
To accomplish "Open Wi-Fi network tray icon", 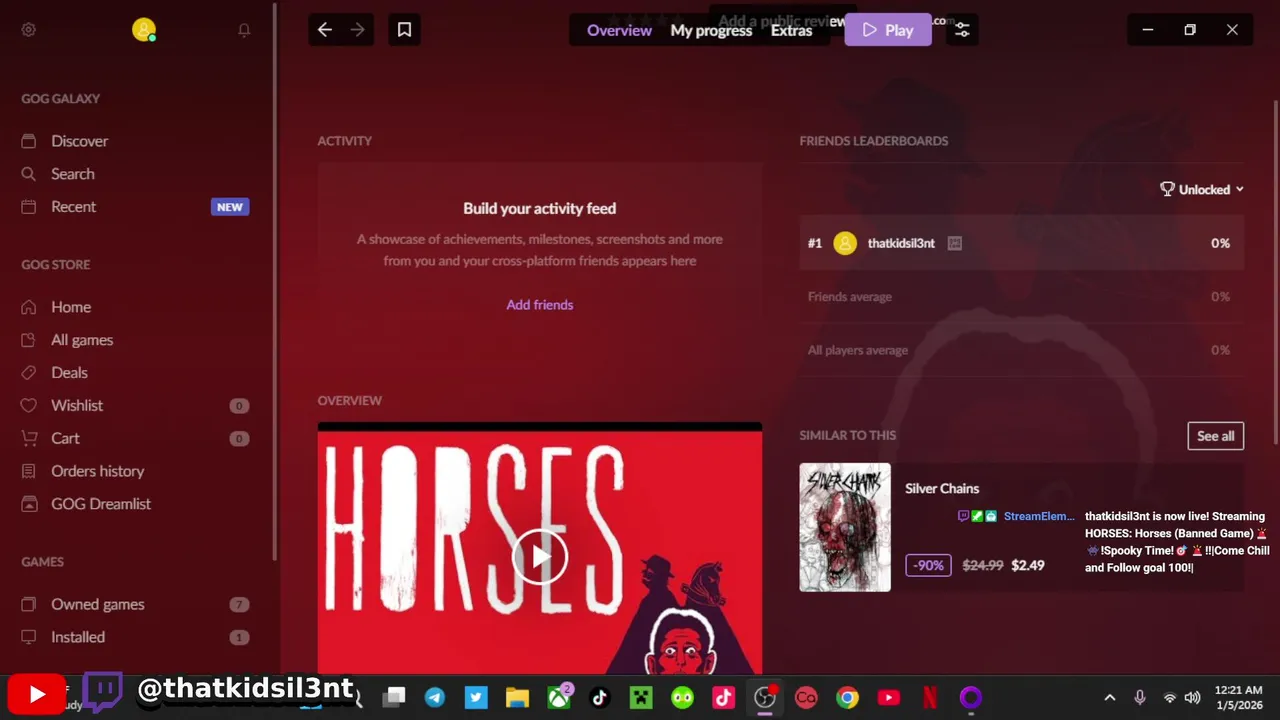I will coord(1169,698).
